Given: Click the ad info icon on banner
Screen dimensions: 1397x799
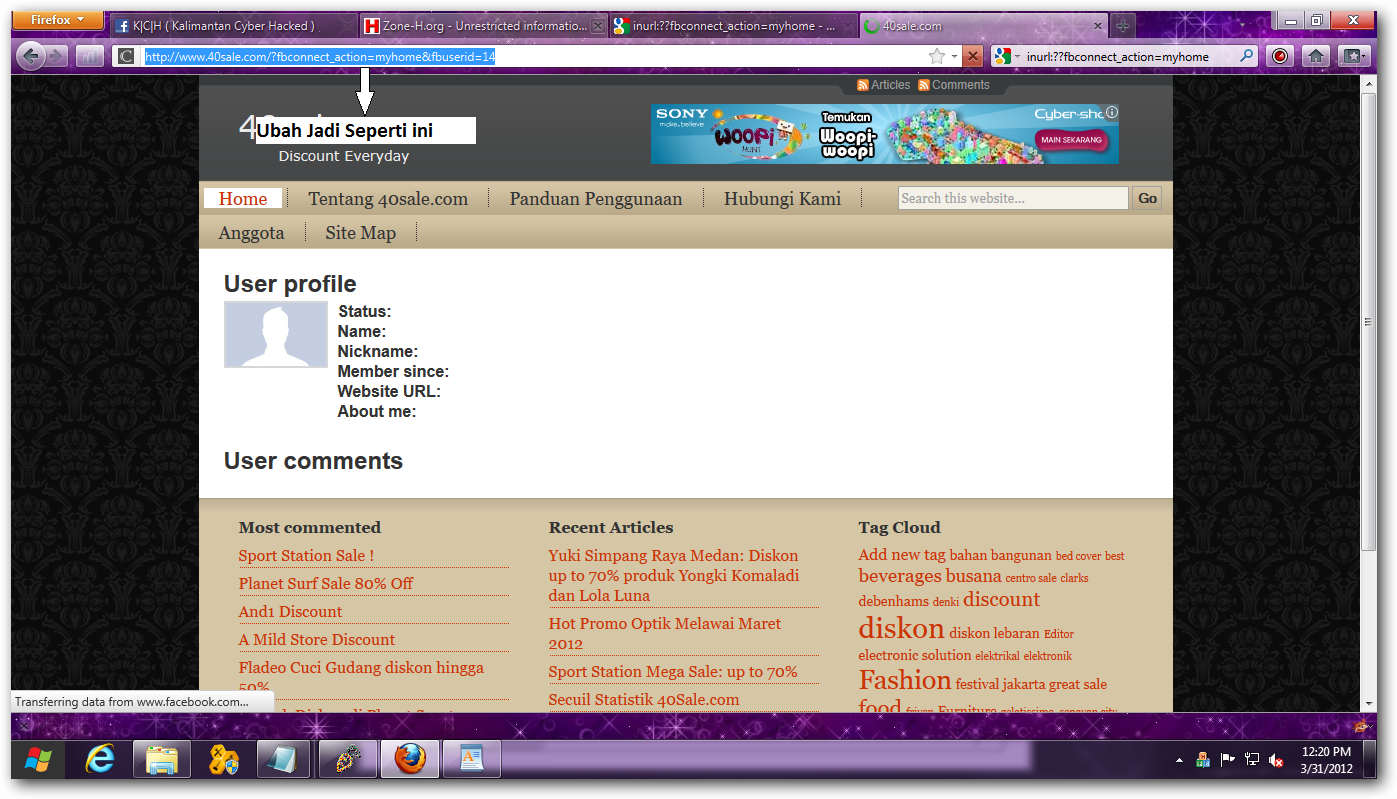Looking at the screenshot, I should coord(1112,112).
